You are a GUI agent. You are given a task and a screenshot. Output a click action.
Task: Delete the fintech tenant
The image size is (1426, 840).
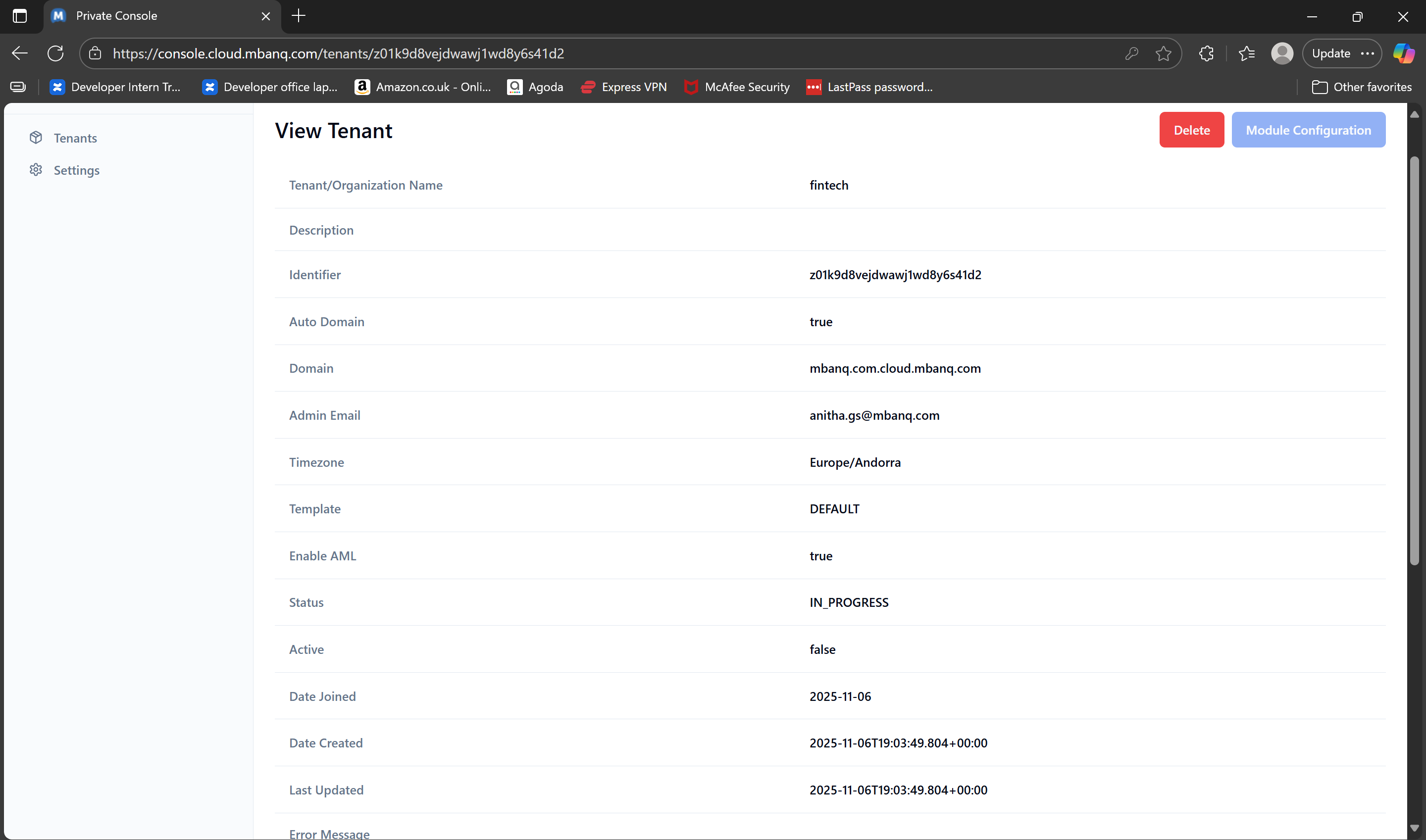coord(1191,130)
